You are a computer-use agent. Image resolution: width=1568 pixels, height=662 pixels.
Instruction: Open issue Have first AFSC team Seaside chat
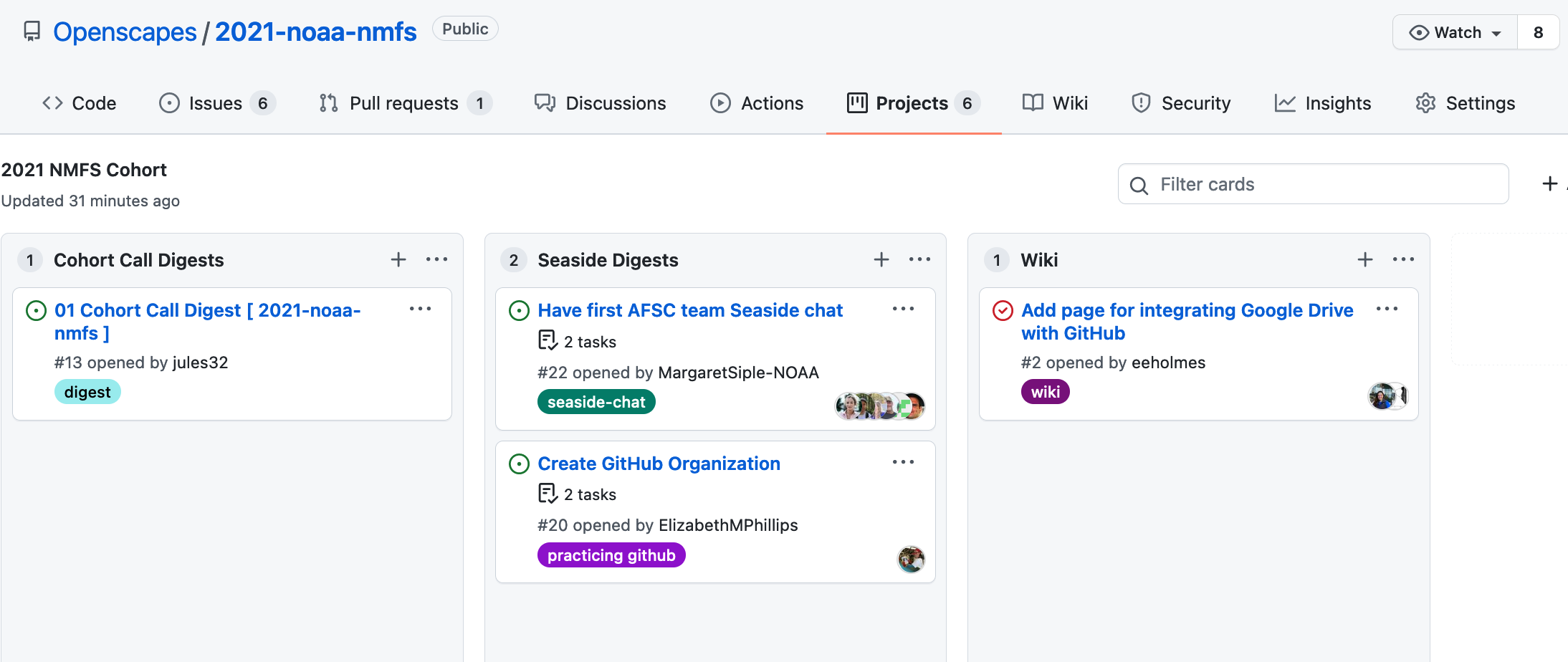click(x=690, y=310)
